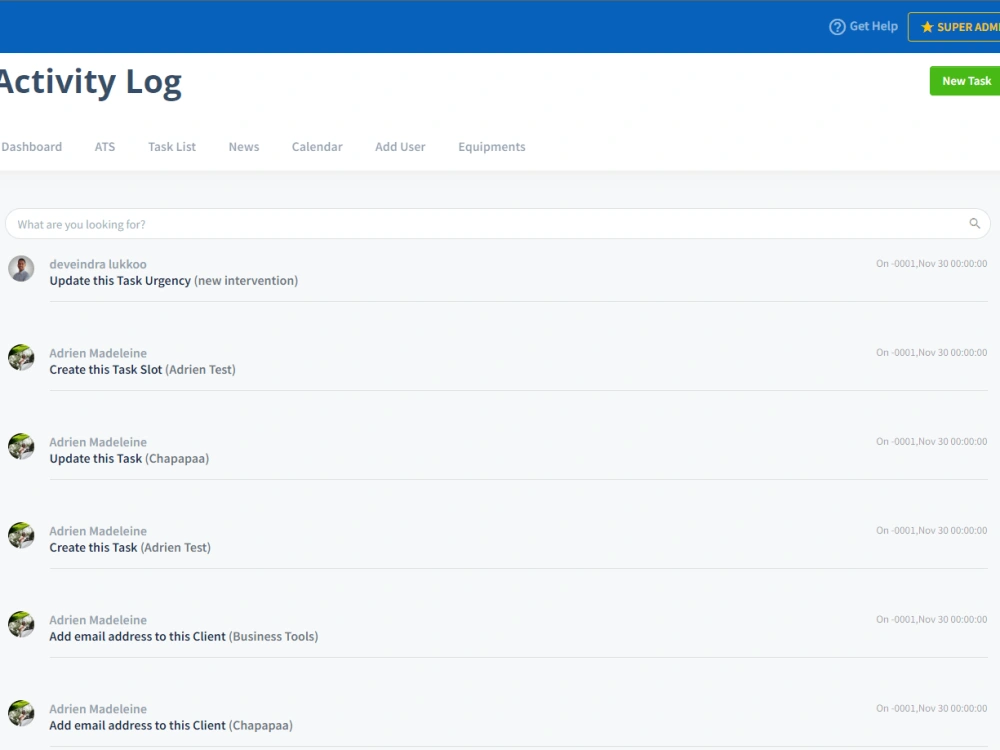
Task: Open Adrien Madeleine's avatar on the Task Slot entry
Action: (21, 357)
